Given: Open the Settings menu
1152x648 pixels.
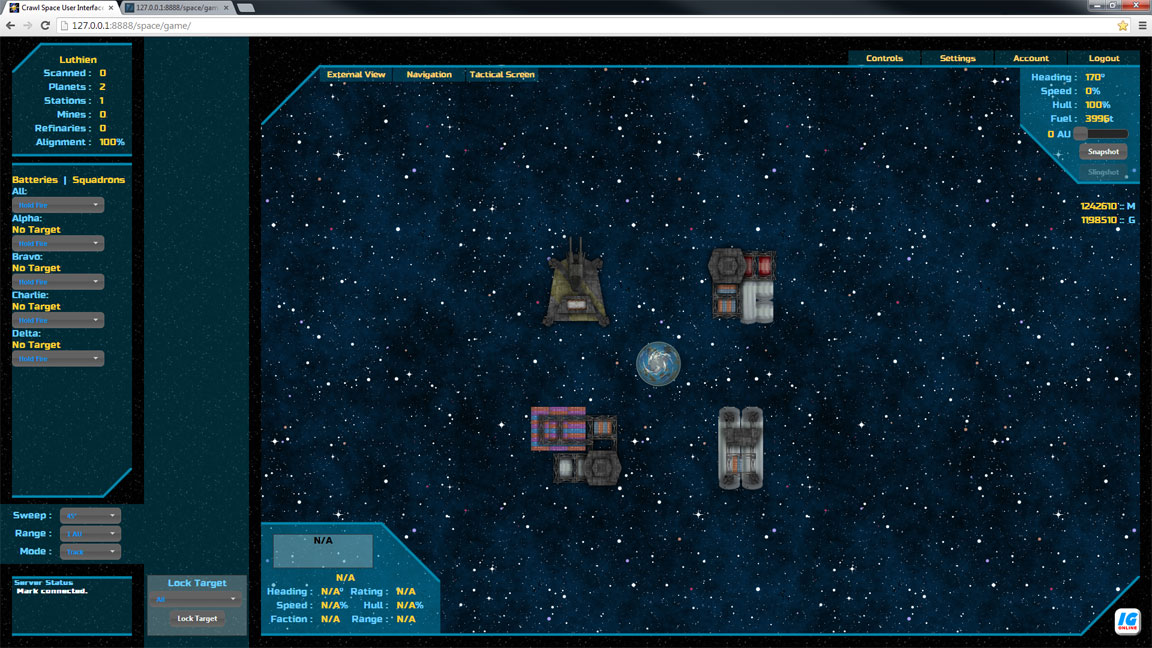Looking at the screenshot, I should 957,59.
